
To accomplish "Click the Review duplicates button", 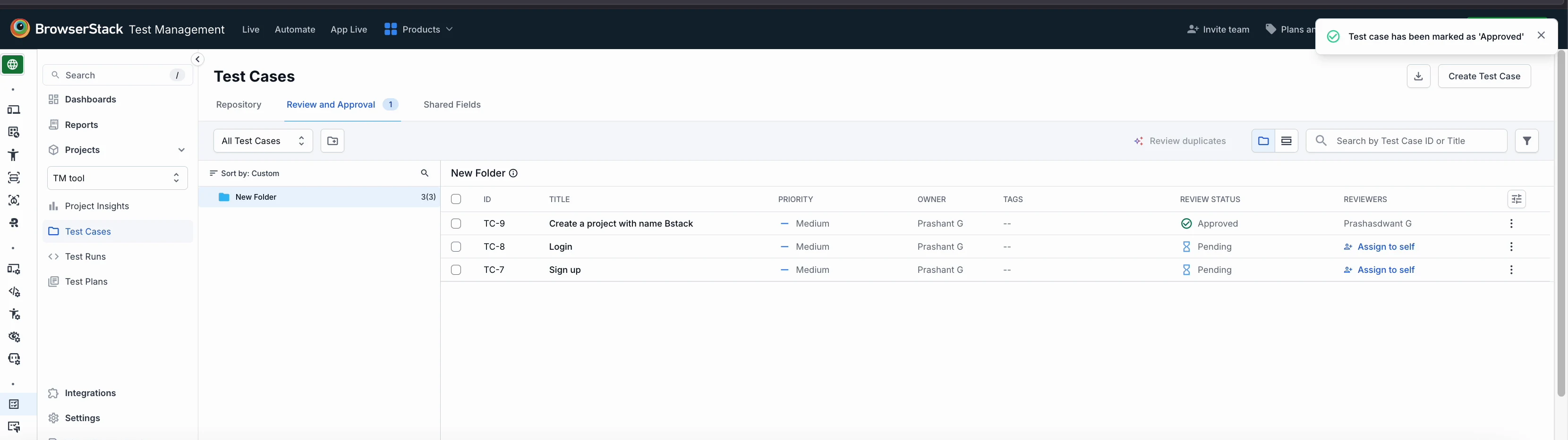I will point(1180,141).
